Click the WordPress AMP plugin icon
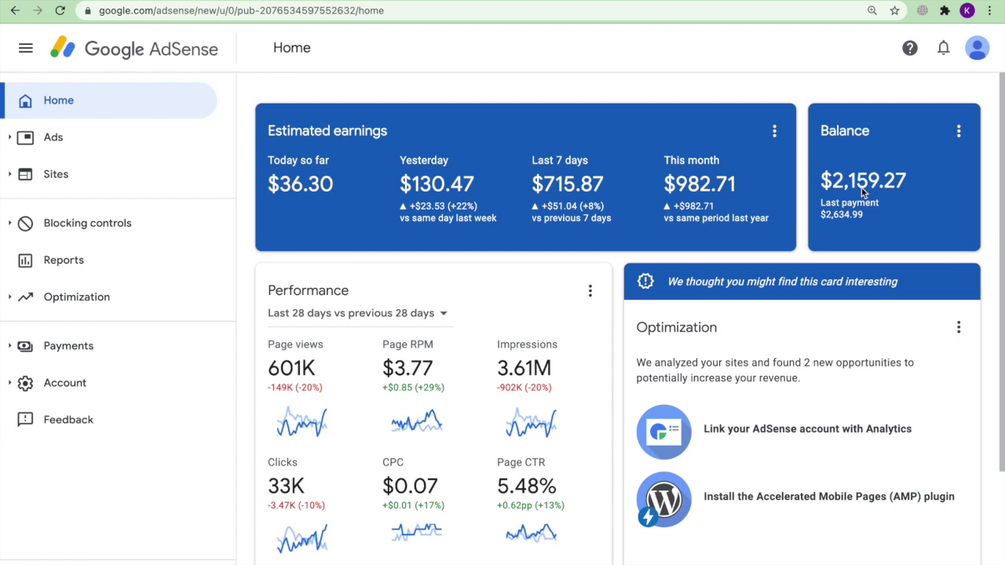 [x=663, y=500]
